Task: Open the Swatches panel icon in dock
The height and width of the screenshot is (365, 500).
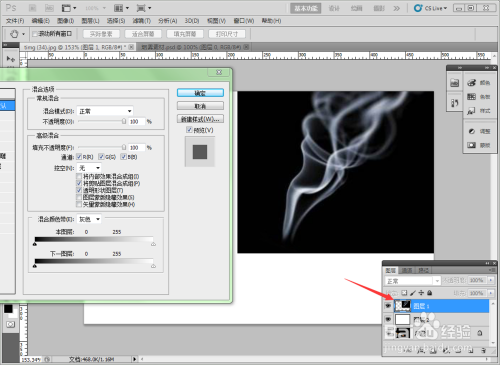Action: click(471, 97)
